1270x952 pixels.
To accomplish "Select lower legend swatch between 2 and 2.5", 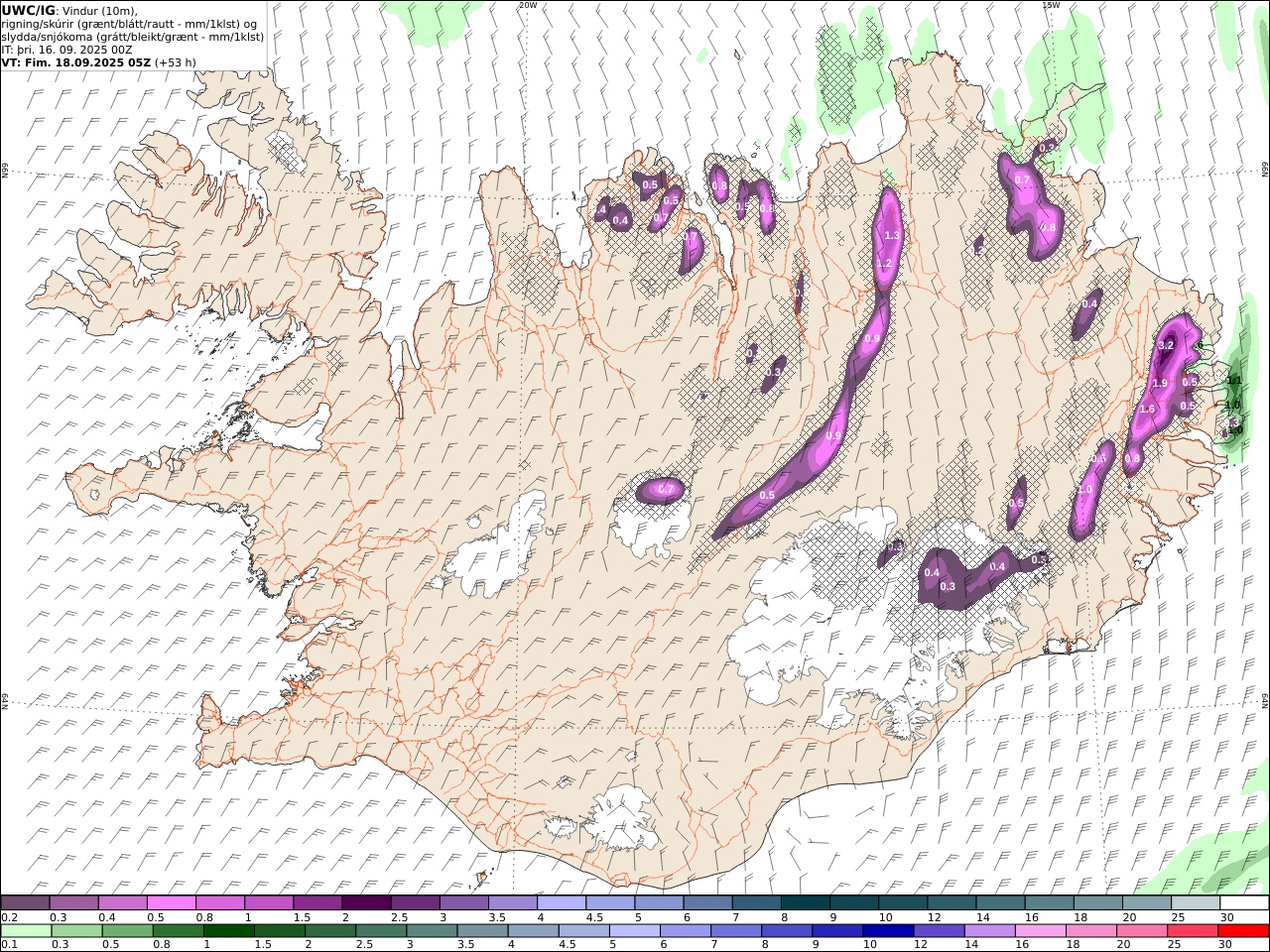I will pos(331,930).
